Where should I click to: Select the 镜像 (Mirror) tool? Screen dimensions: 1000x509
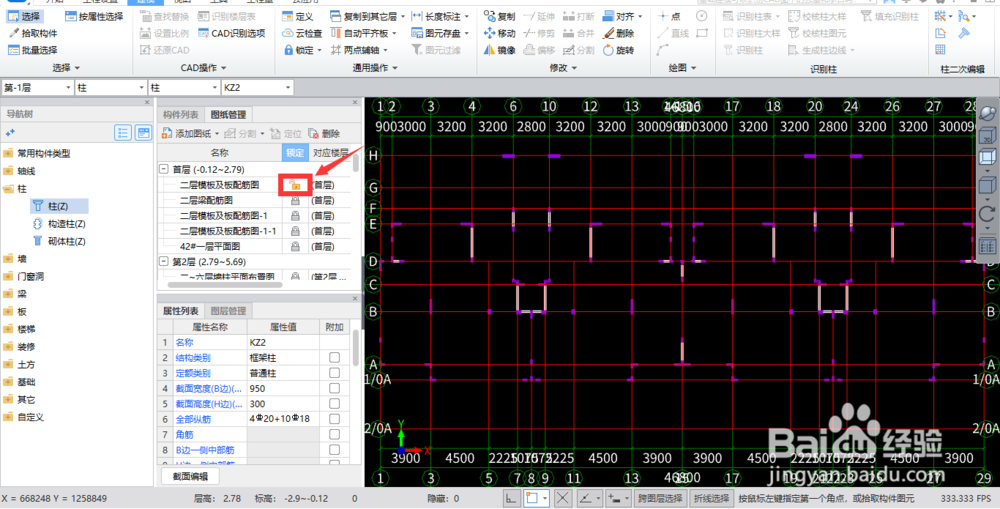pyautogui.click(x=499, y=50)
